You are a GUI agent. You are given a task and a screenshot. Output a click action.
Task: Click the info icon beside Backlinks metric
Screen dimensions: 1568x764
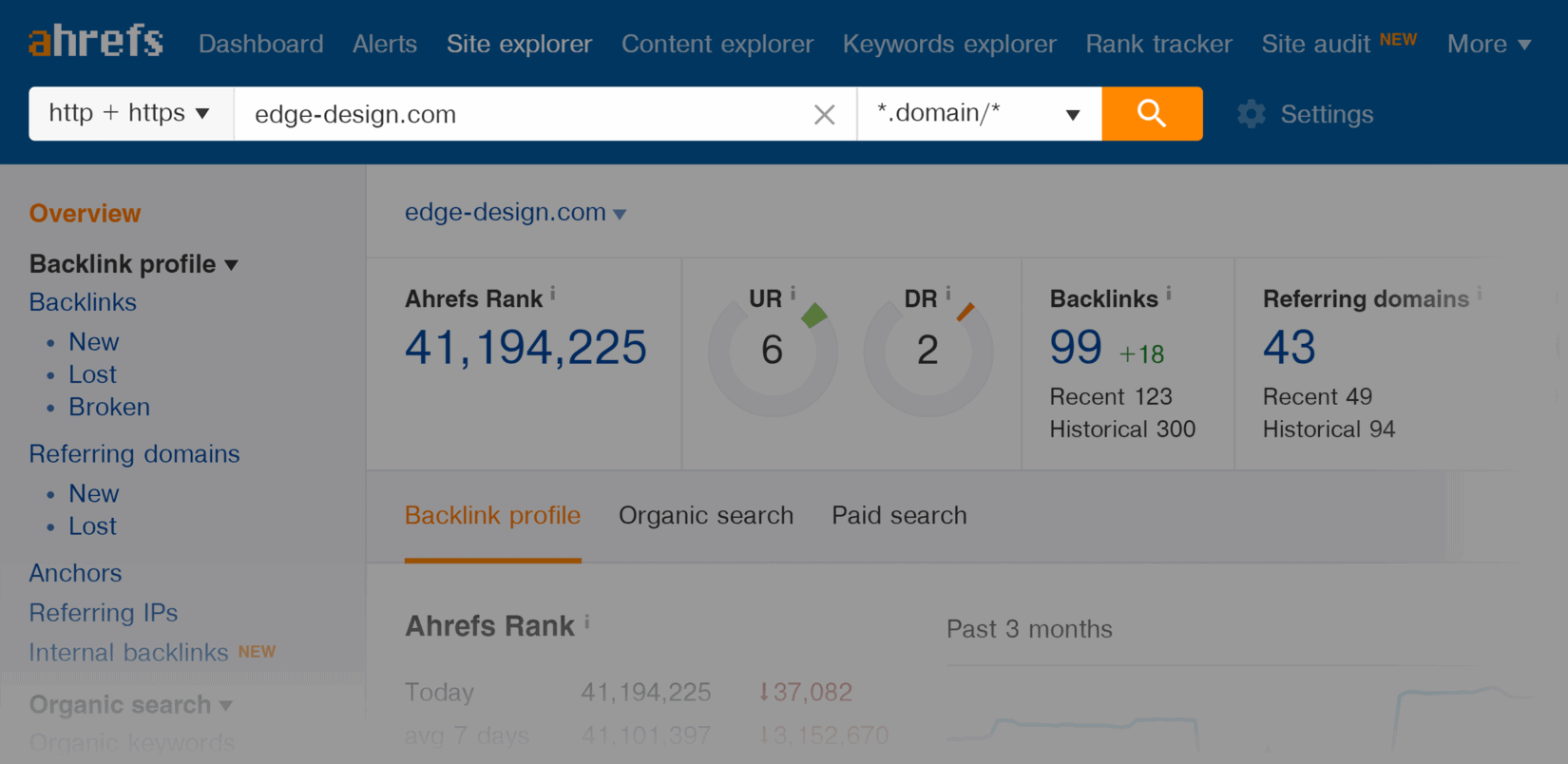pos(1169,294)
